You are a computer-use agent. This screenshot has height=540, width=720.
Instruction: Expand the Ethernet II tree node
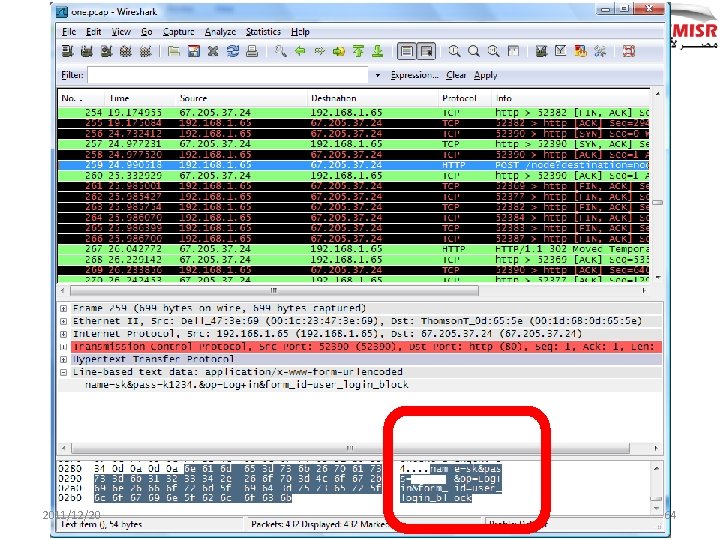point(64,321)
